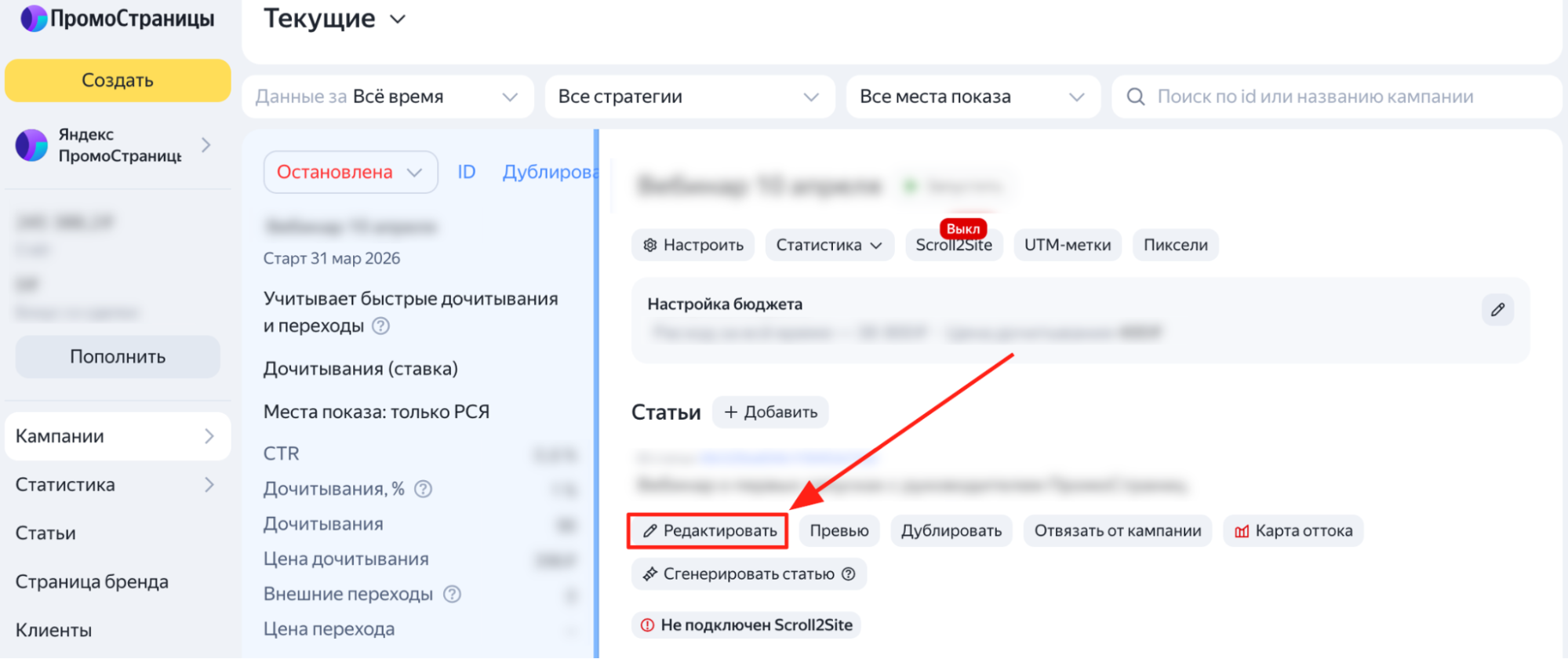
Task: Open Кампании in the sidebar
Action: [118, 436]
